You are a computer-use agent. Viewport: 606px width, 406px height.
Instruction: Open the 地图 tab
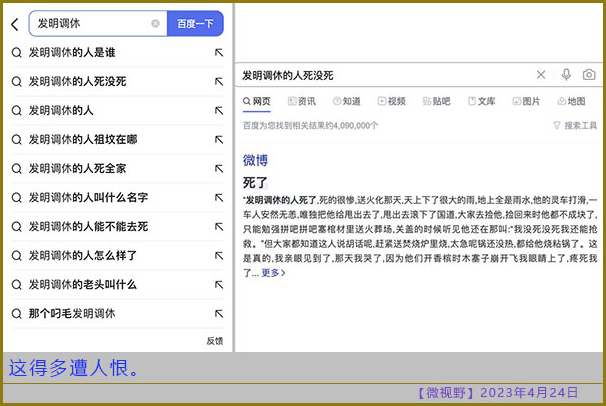pos(570,101)
